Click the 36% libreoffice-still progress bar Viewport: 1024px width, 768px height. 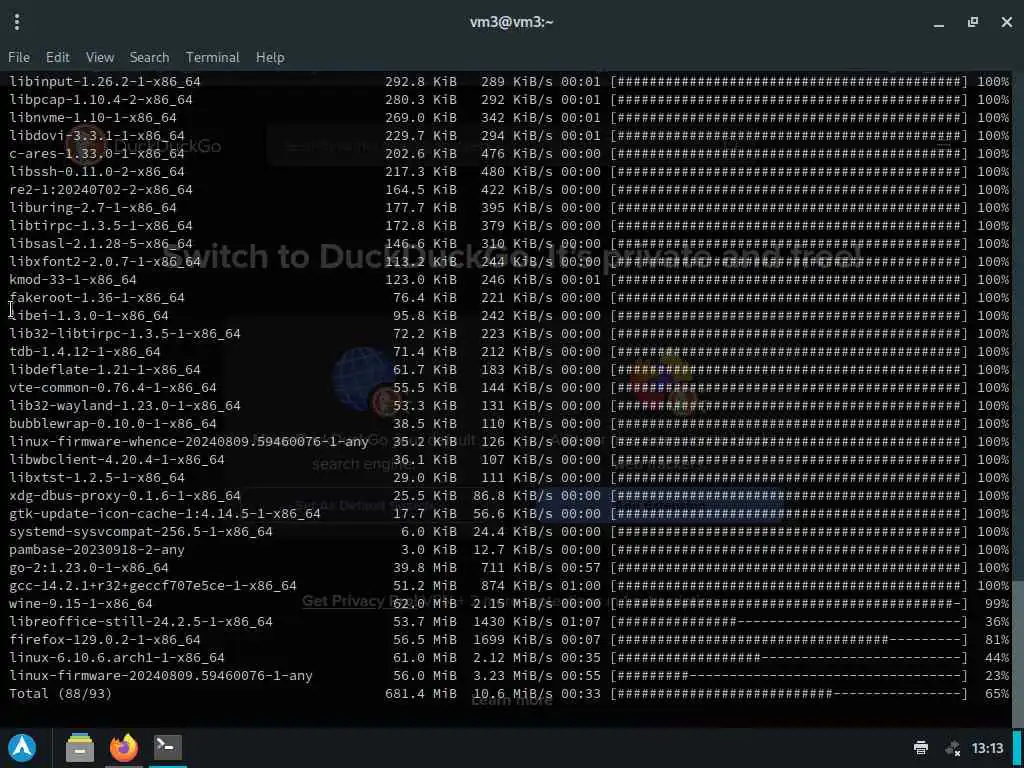(x=789, y=622)
